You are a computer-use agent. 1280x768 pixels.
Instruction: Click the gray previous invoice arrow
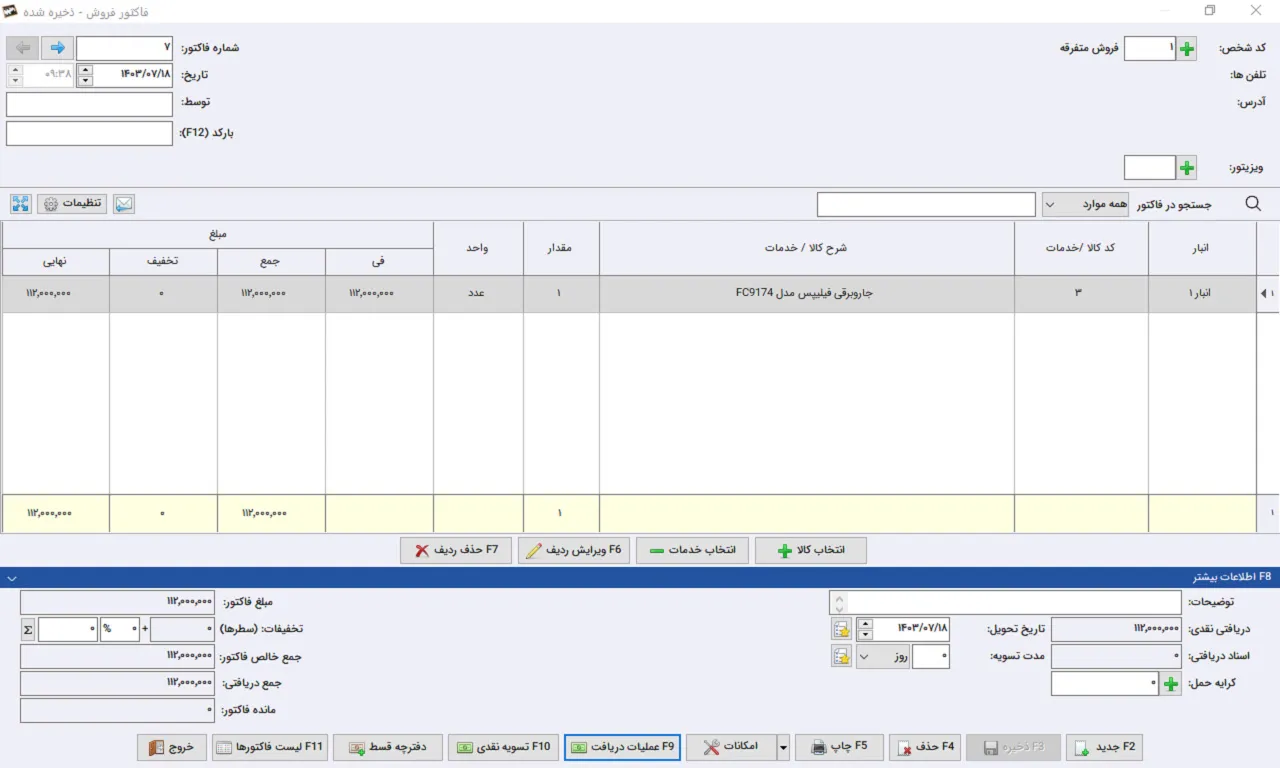[x=22, y=48]
